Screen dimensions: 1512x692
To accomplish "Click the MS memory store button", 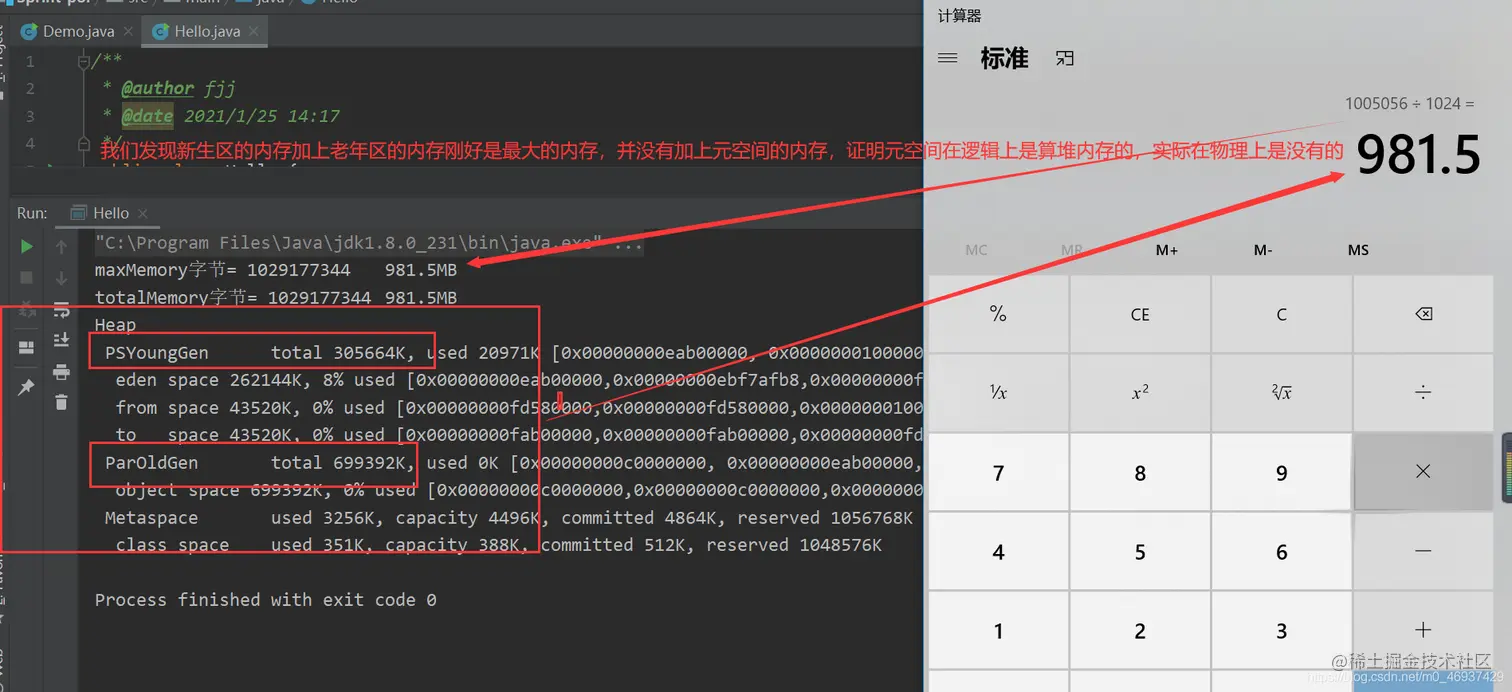I will (x=1358, y=250).
